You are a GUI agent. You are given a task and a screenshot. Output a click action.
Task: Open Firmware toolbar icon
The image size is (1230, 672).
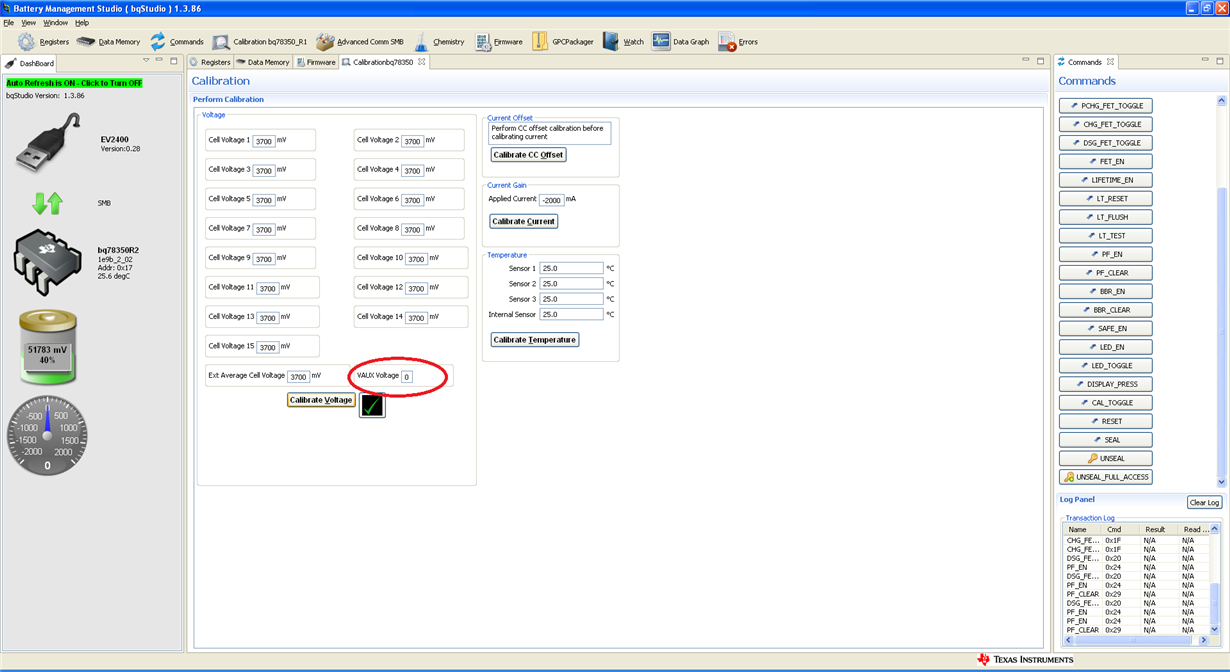click(498, 42)
